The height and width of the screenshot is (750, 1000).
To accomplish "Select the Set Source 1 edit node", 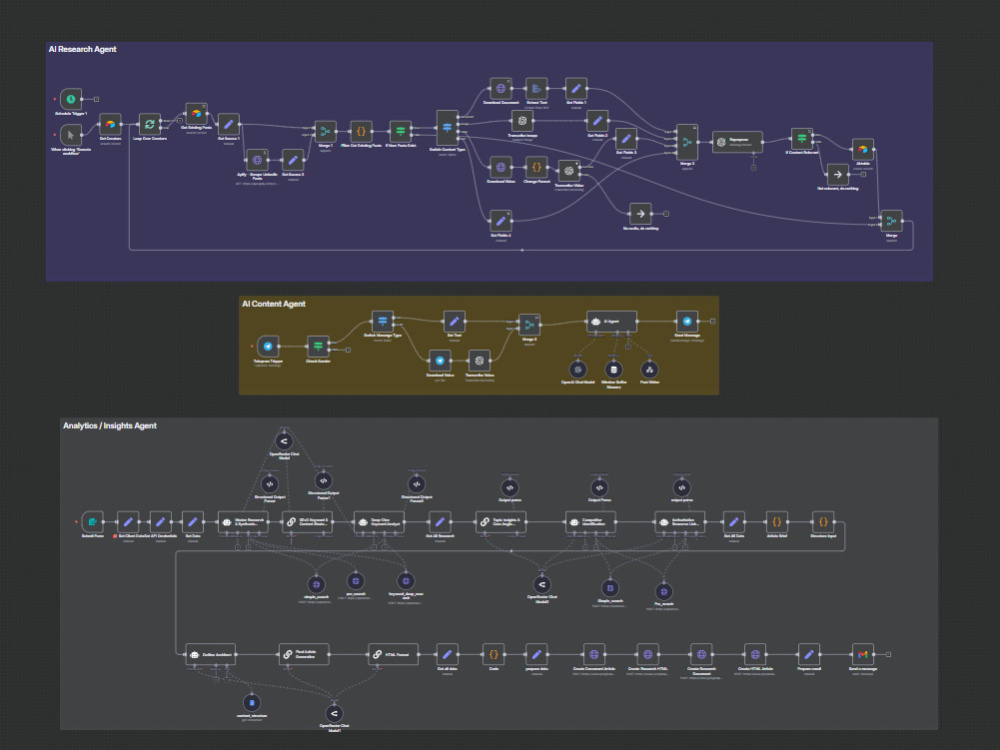I will point(229,124).
